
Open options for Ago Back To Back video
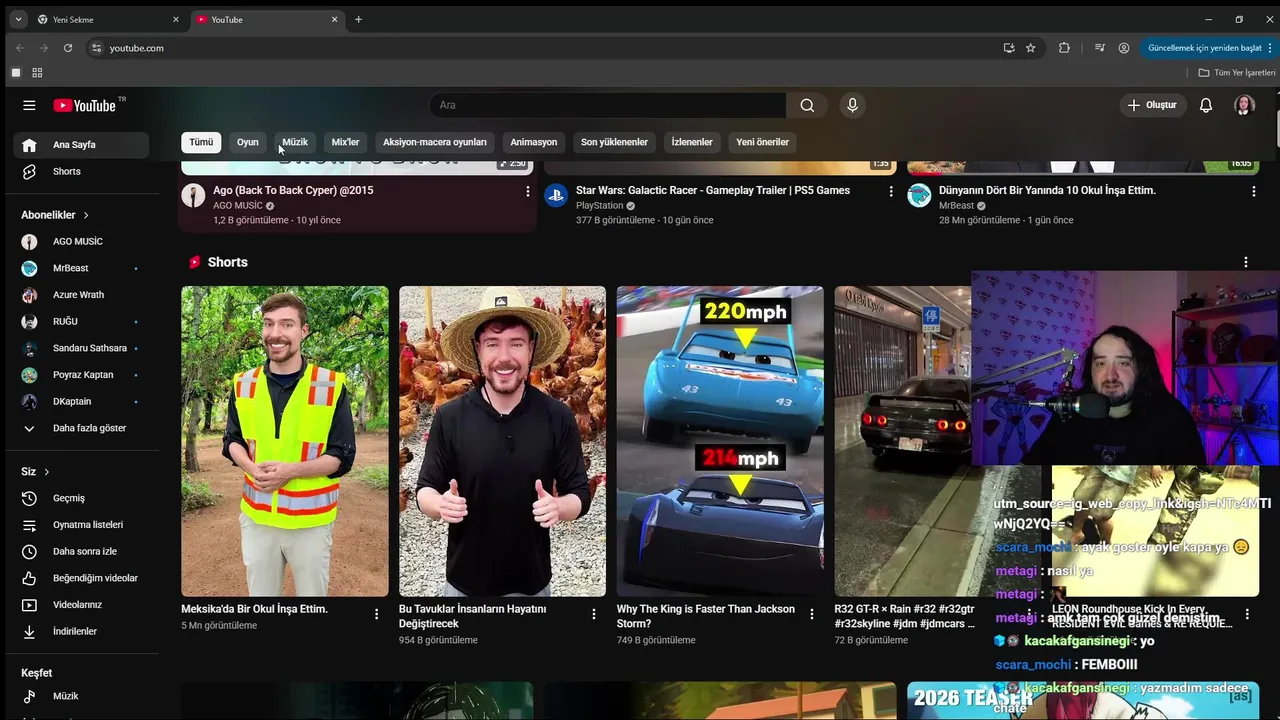528,192
